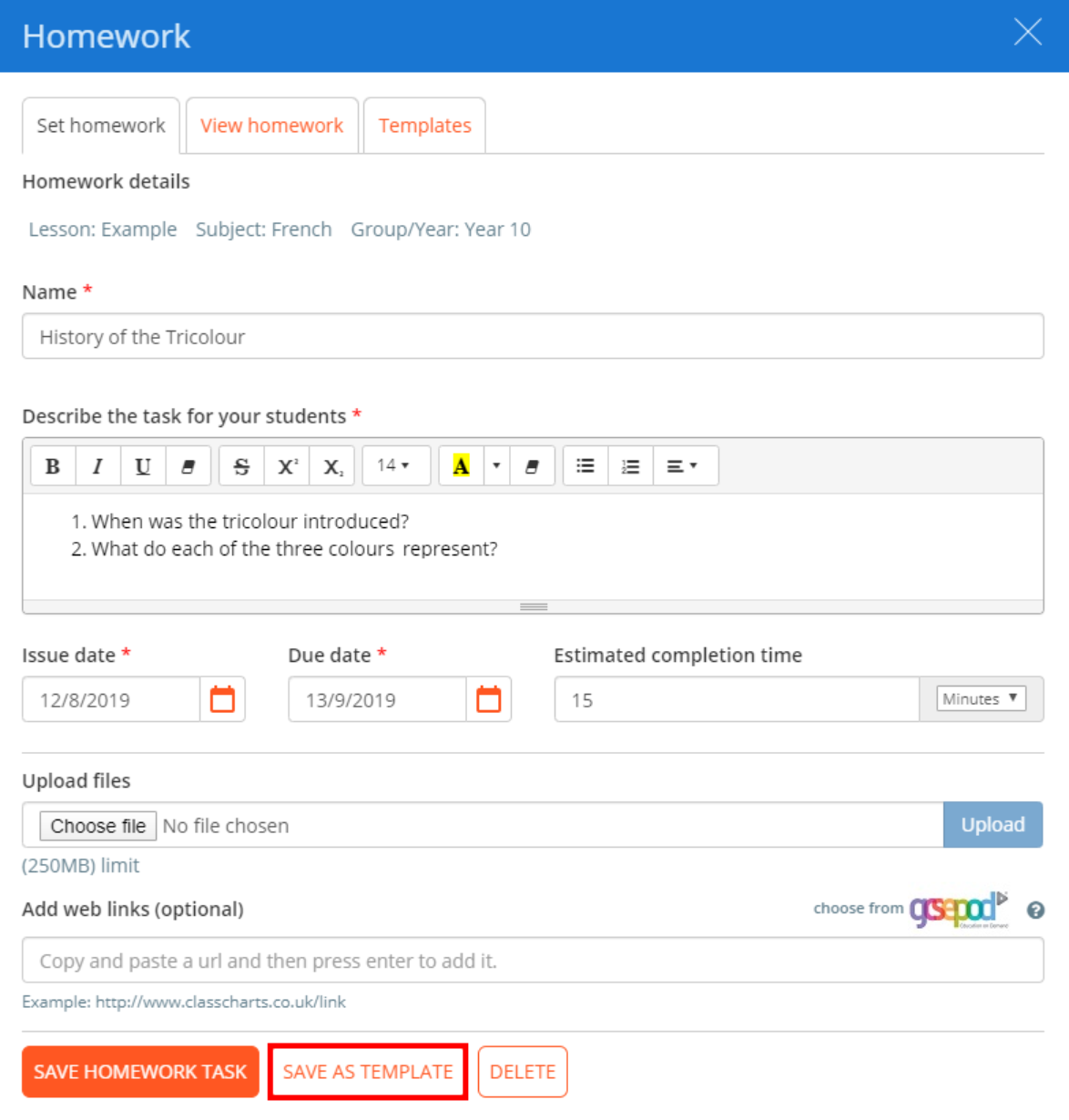Image resolution: width=1069 pixels, height=1120 pixels.
Task: Select the yellow highlighted font color swatch
Action: pos(462,465)
